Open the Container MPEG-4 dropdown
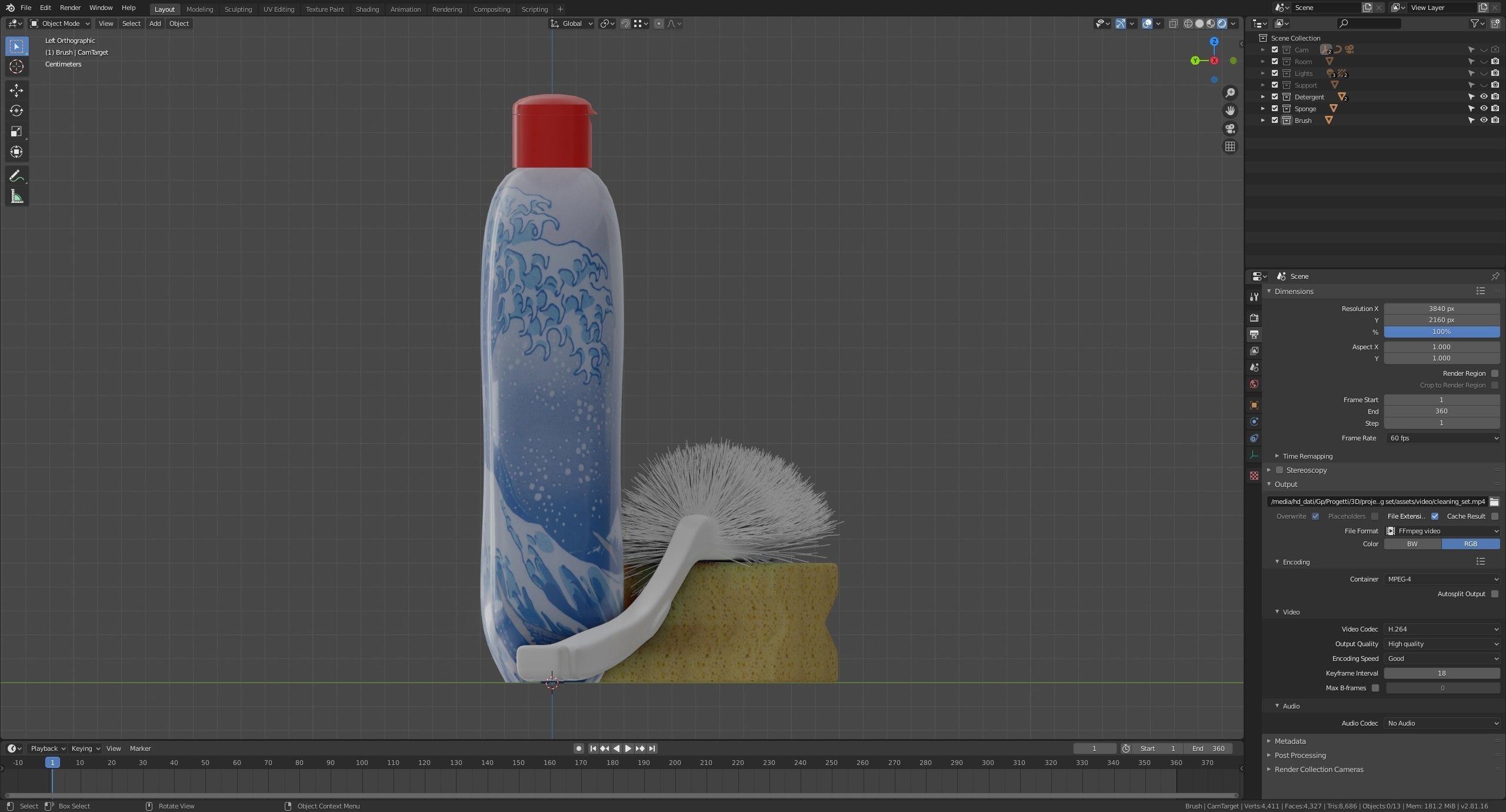The width and height of the screenshot is (1506, 812). coord(1441,579)
